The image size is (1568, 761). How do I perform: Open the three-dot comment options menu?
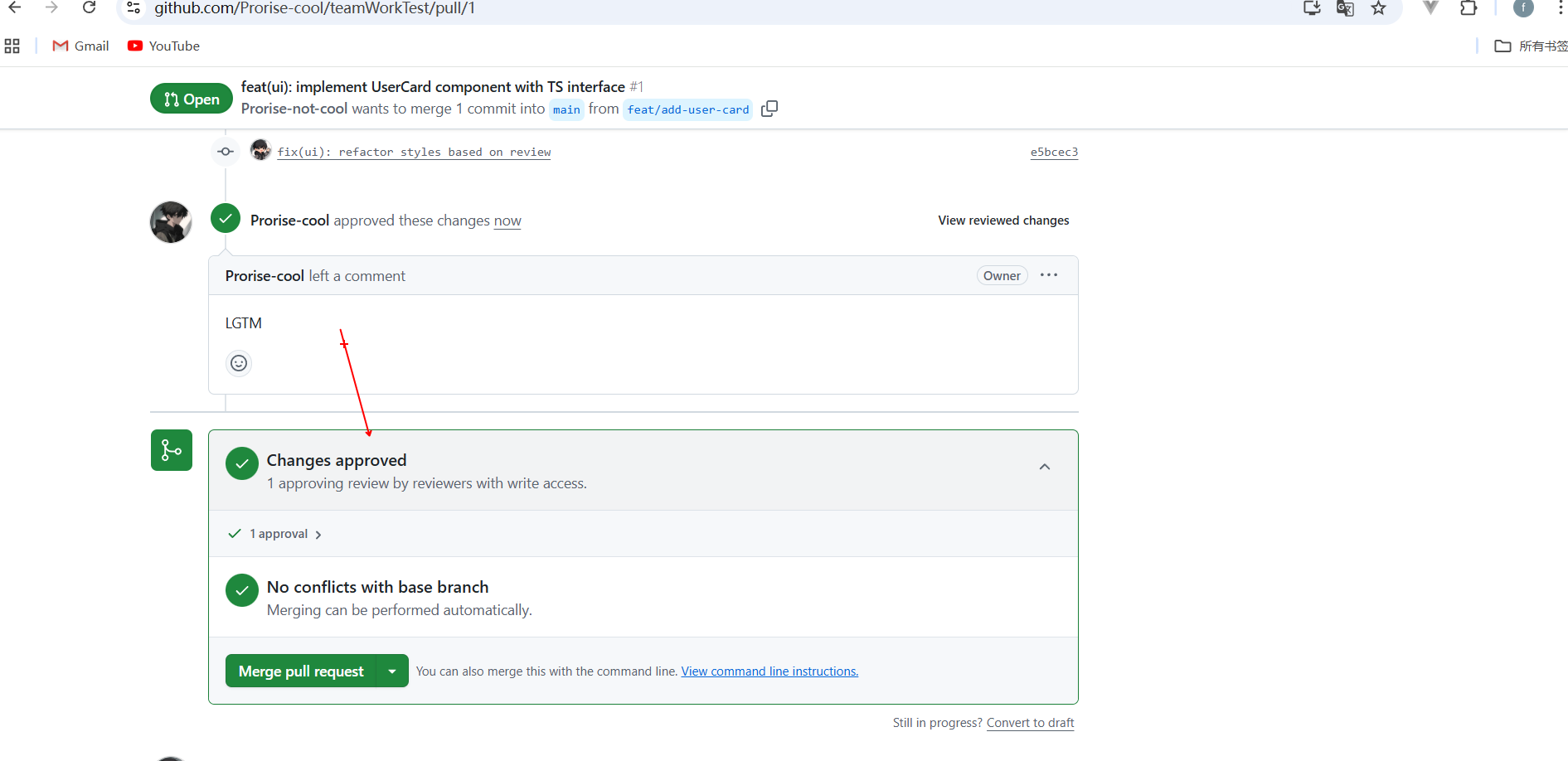point(1048,275)
